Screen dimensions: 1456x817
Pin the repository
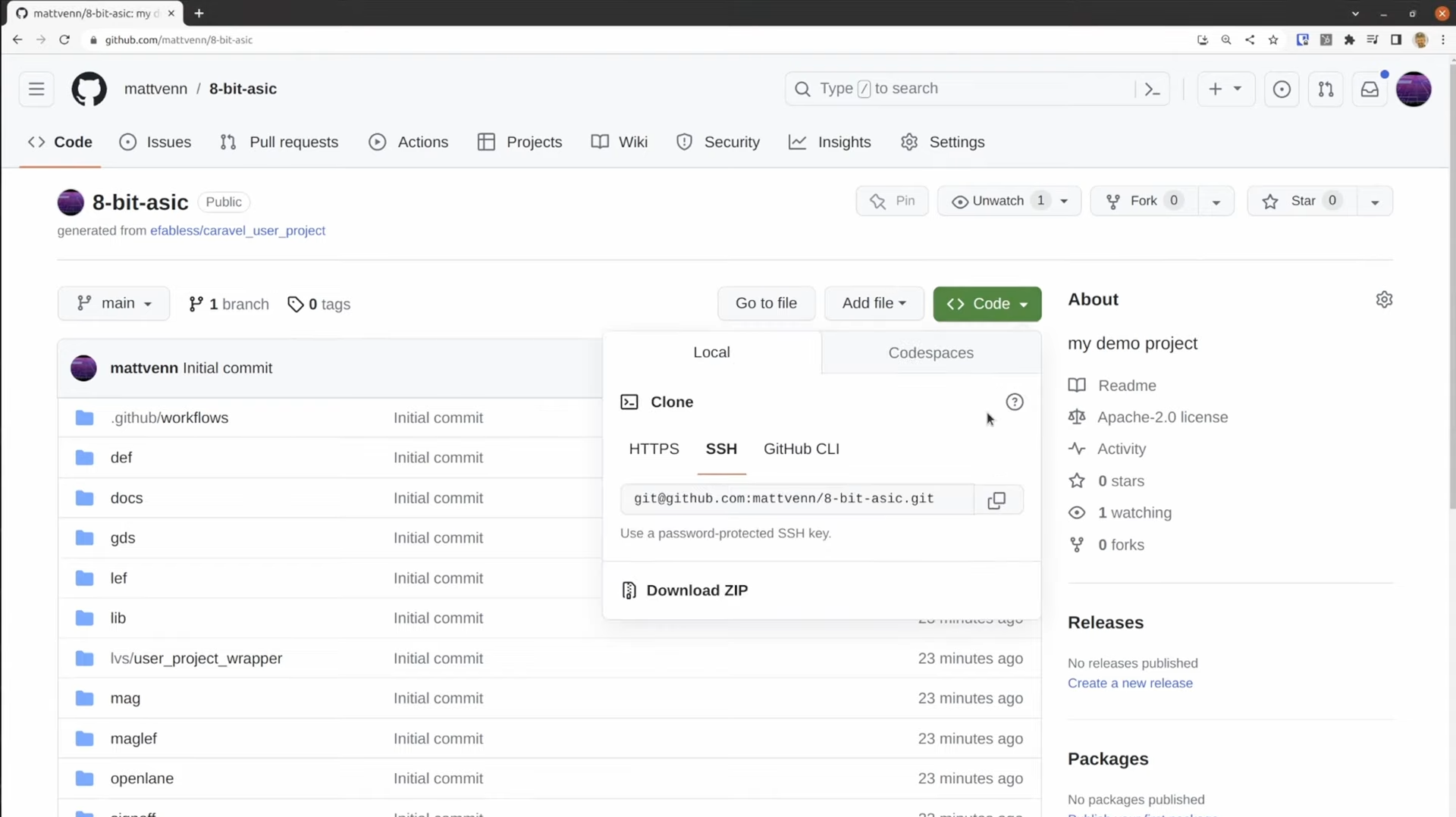point(892,201)
